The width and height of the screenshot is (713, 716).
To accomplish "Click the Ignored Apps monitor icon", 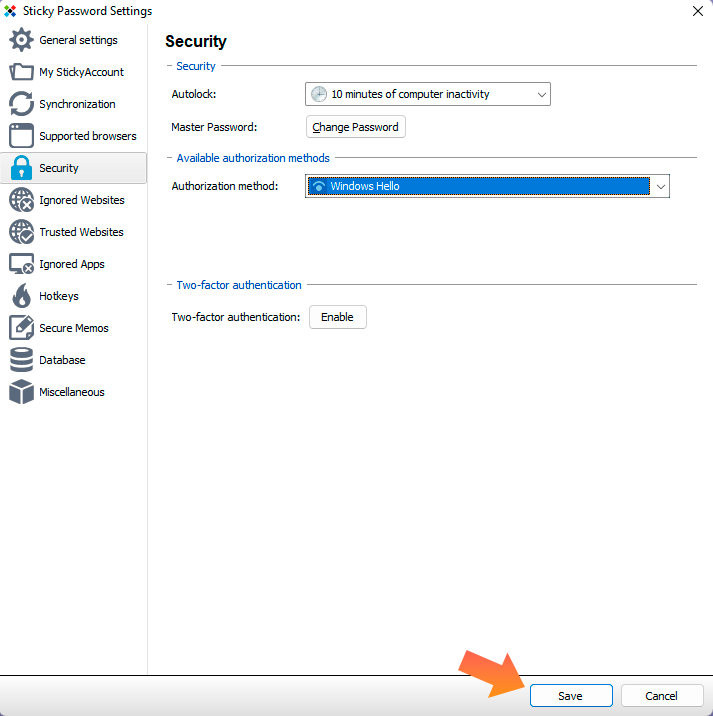I will coord(21,263).
